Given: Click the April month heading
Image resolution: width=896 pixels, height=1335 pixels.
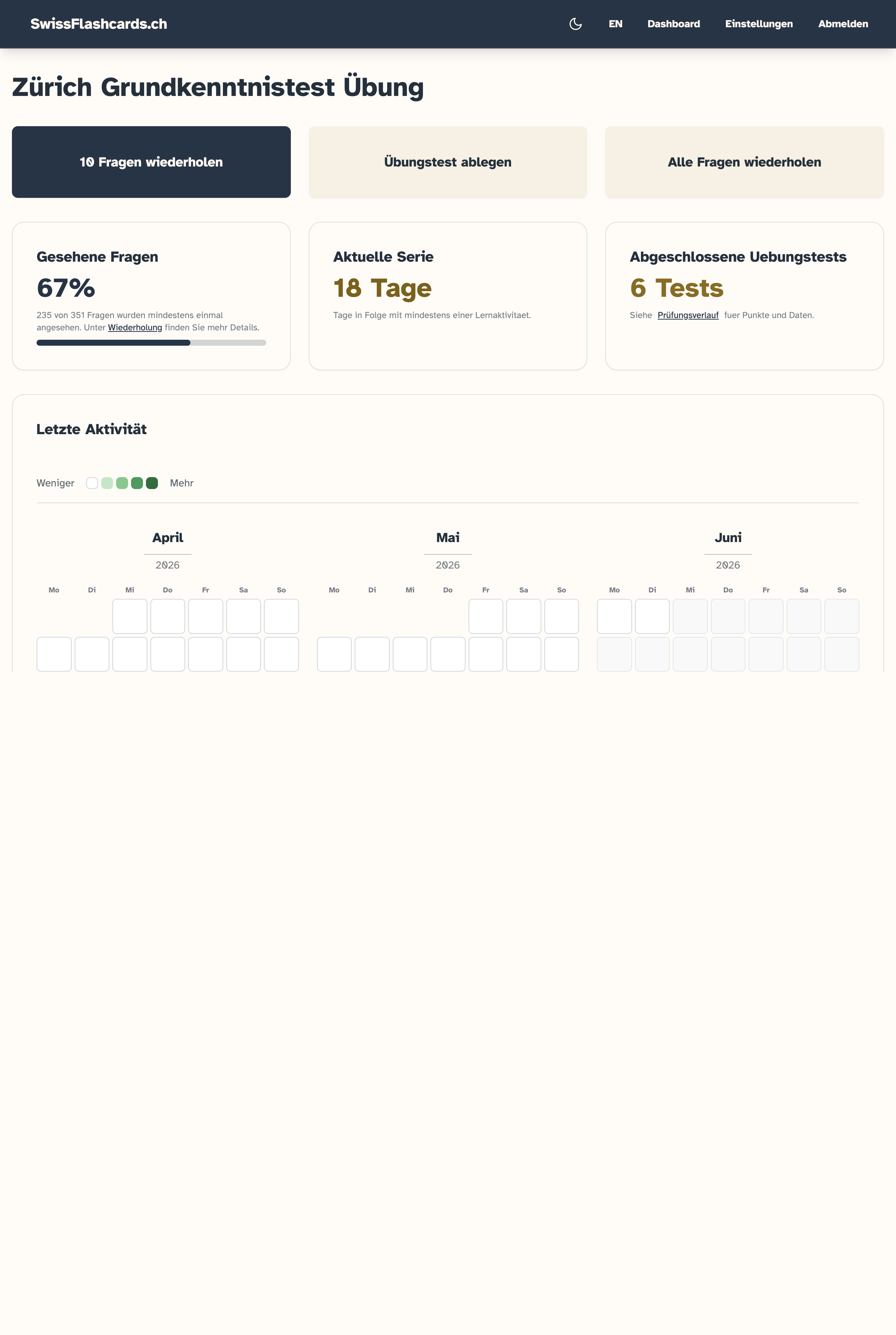Looking at the screenshot, I should pos(167,538).
